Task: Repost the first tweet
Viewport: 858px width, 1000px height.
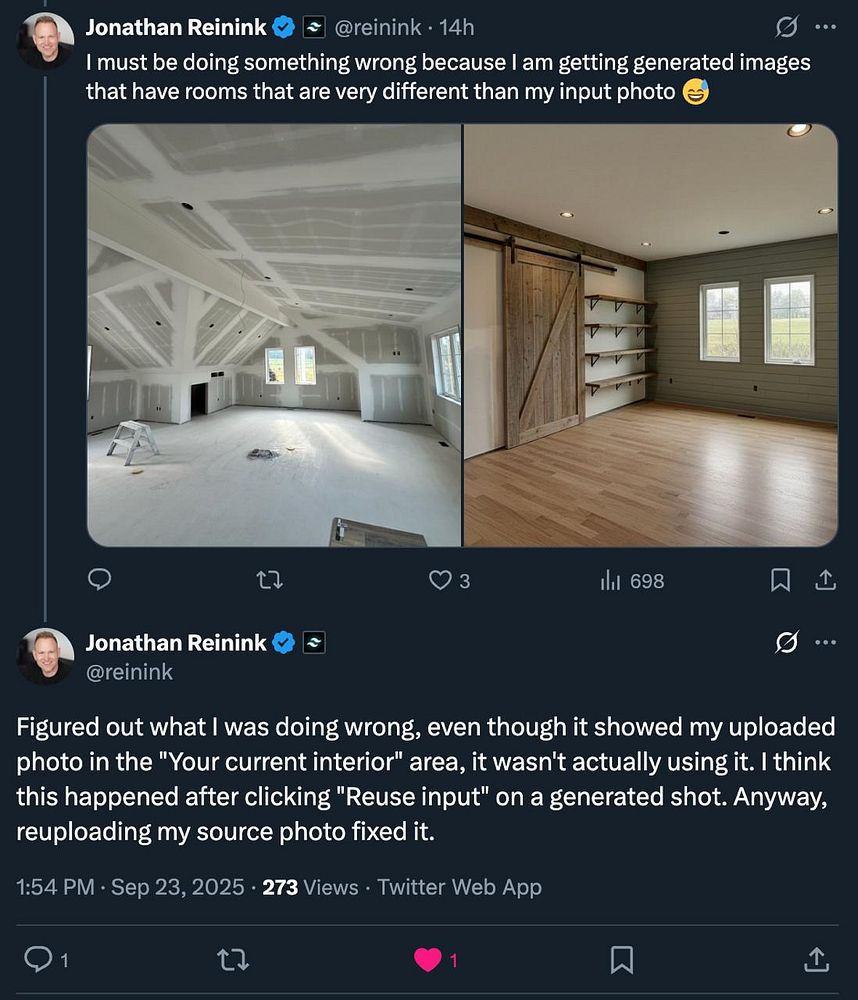Action: coord(269,580)
